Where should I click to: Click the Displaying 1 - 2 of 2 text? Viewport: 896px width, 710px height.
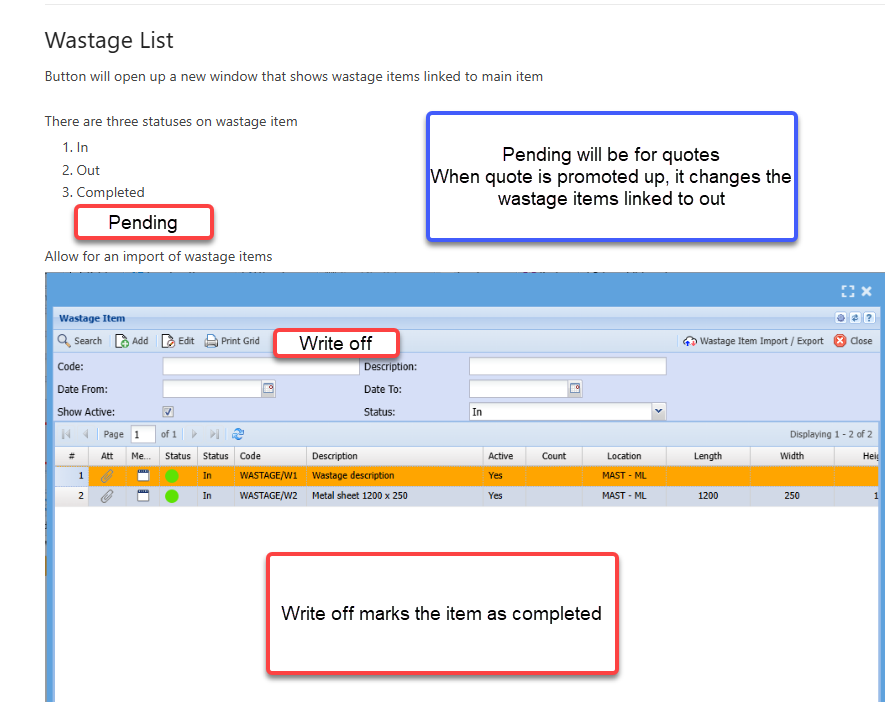[x=831, y=434]
